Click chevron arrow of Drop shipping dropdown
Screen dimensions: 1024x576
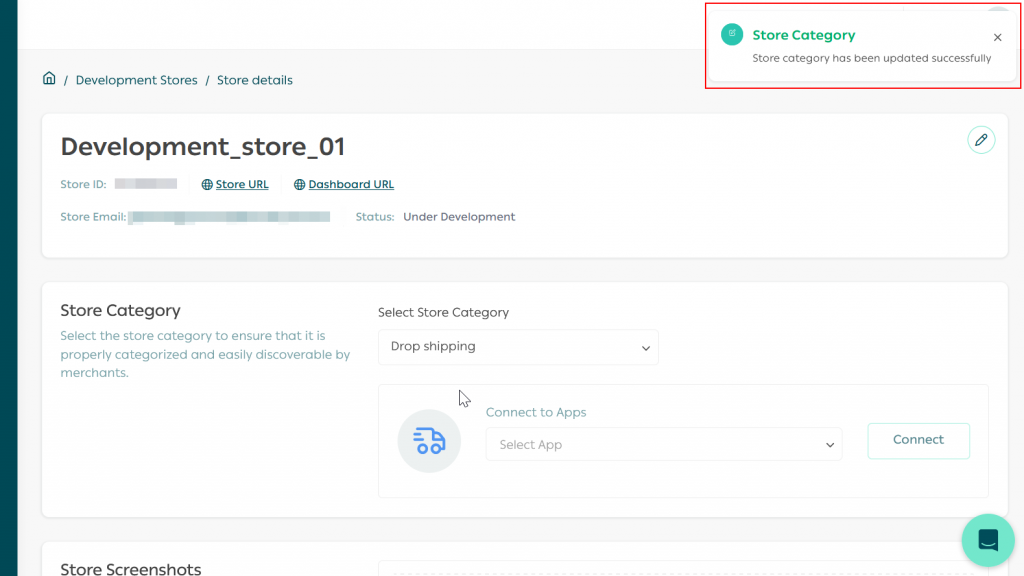tap(646, 348)
